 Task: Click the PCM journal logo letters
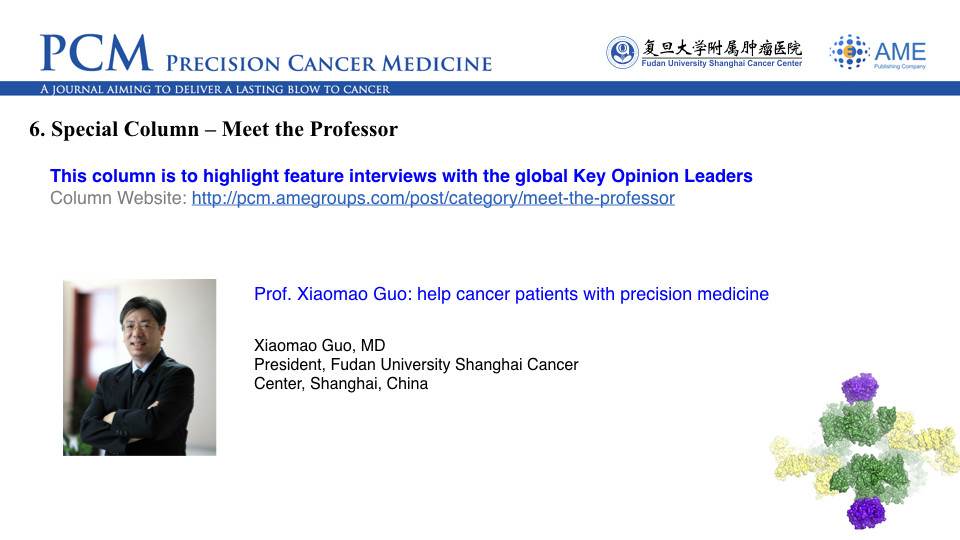(97, 53)
